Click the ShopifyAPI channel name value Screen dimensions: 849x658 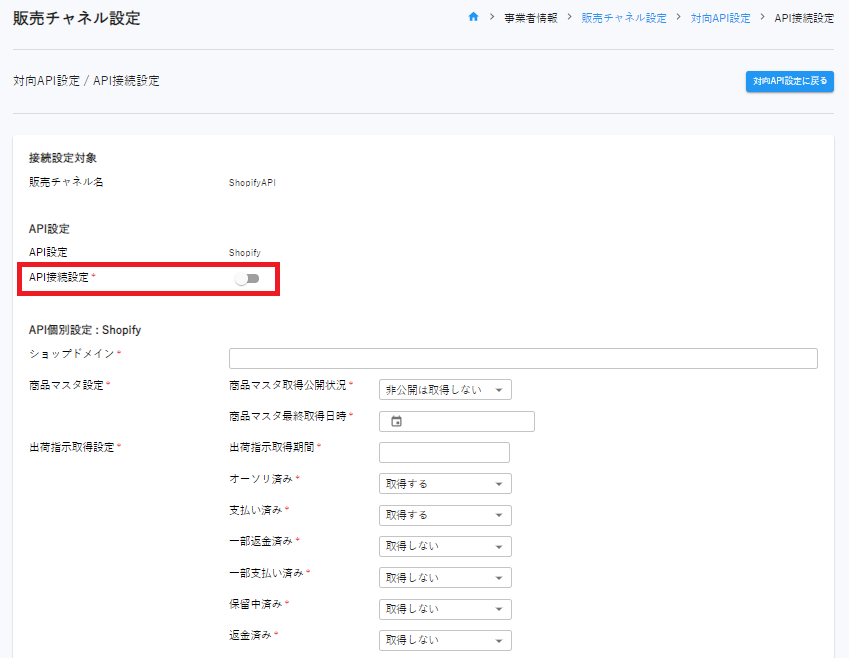point(252,183)
